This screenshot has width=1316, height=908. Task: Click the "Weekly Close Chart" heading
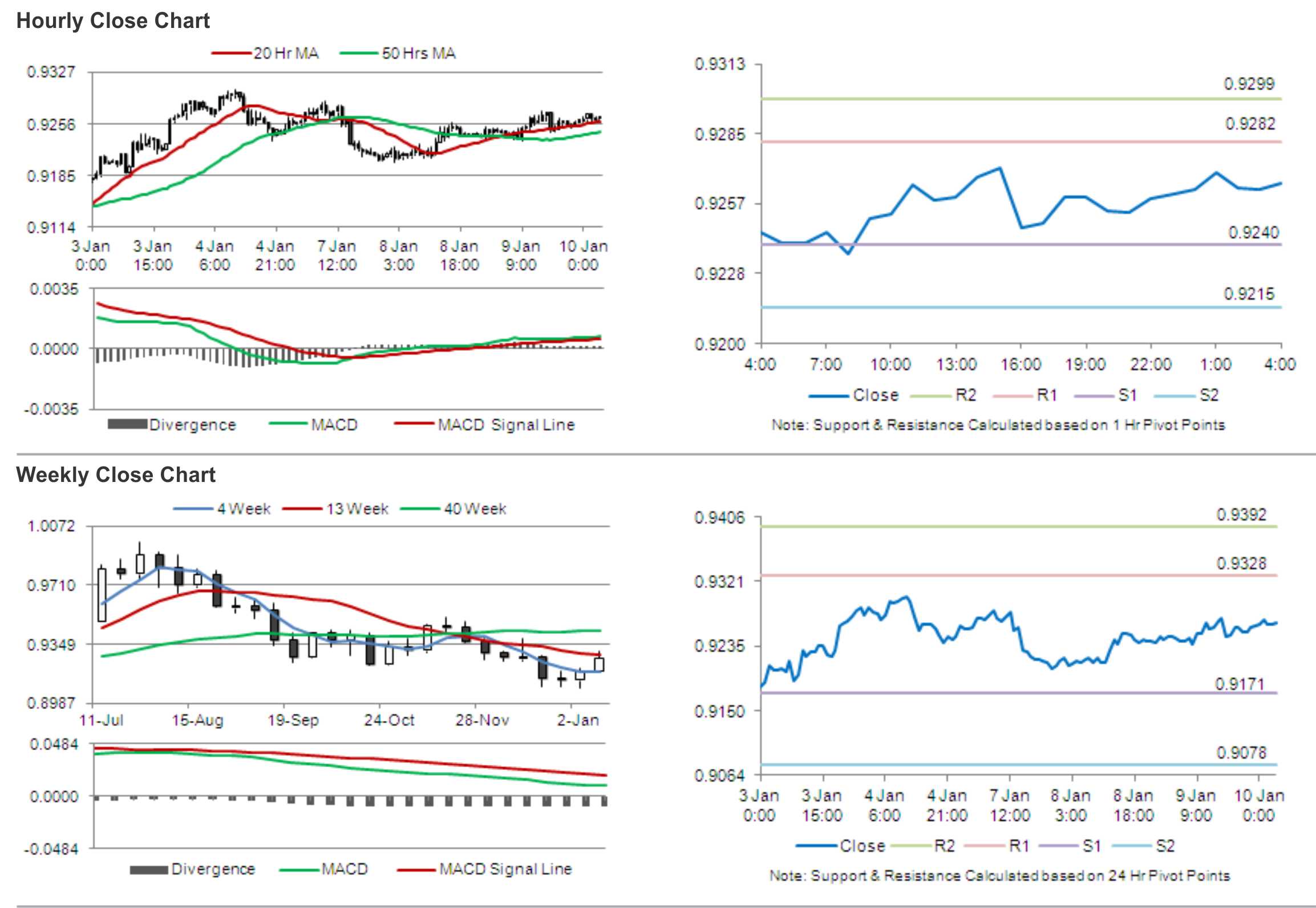[116, 475]
